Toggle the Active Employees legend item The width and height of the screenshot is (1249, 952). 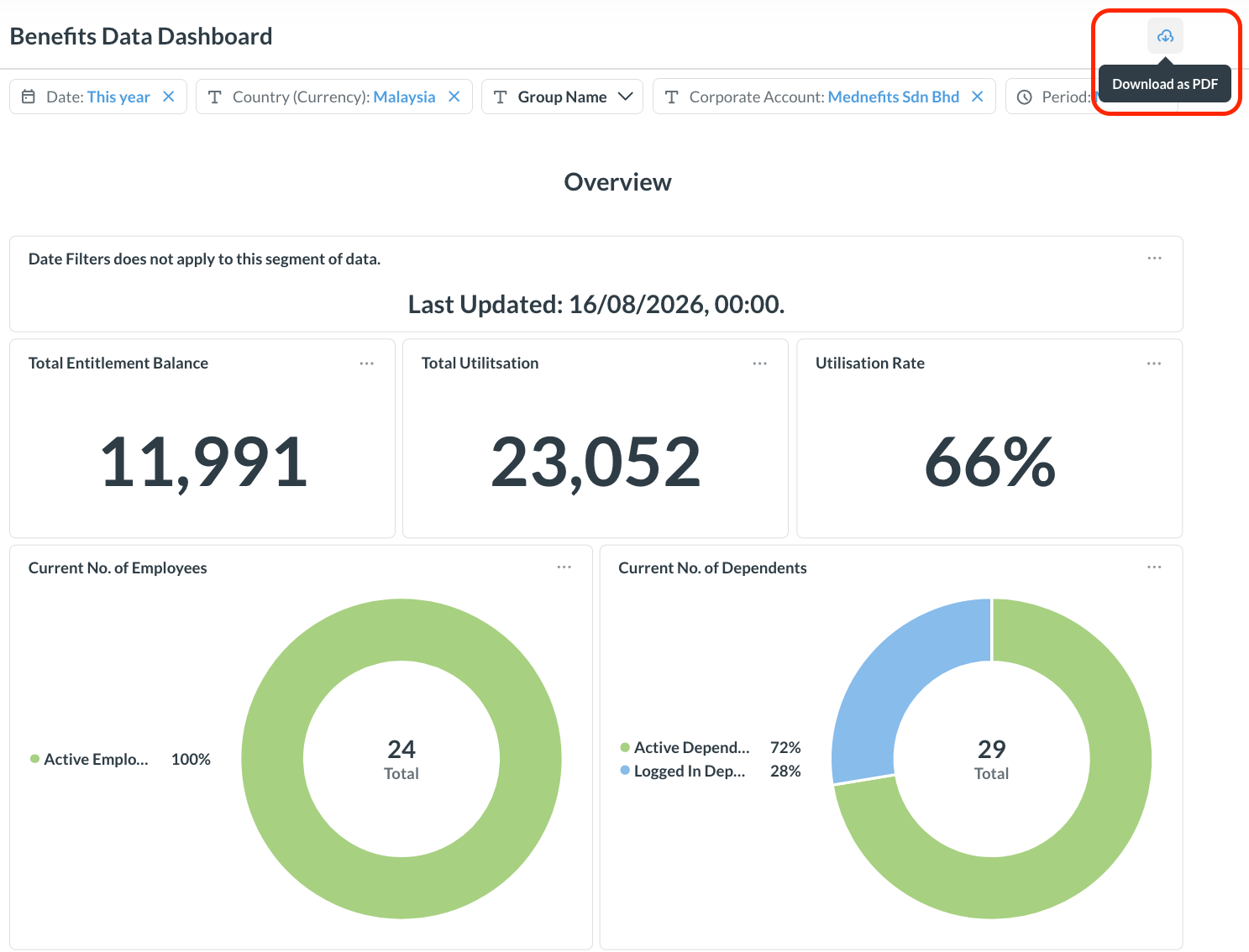(90, 759)
